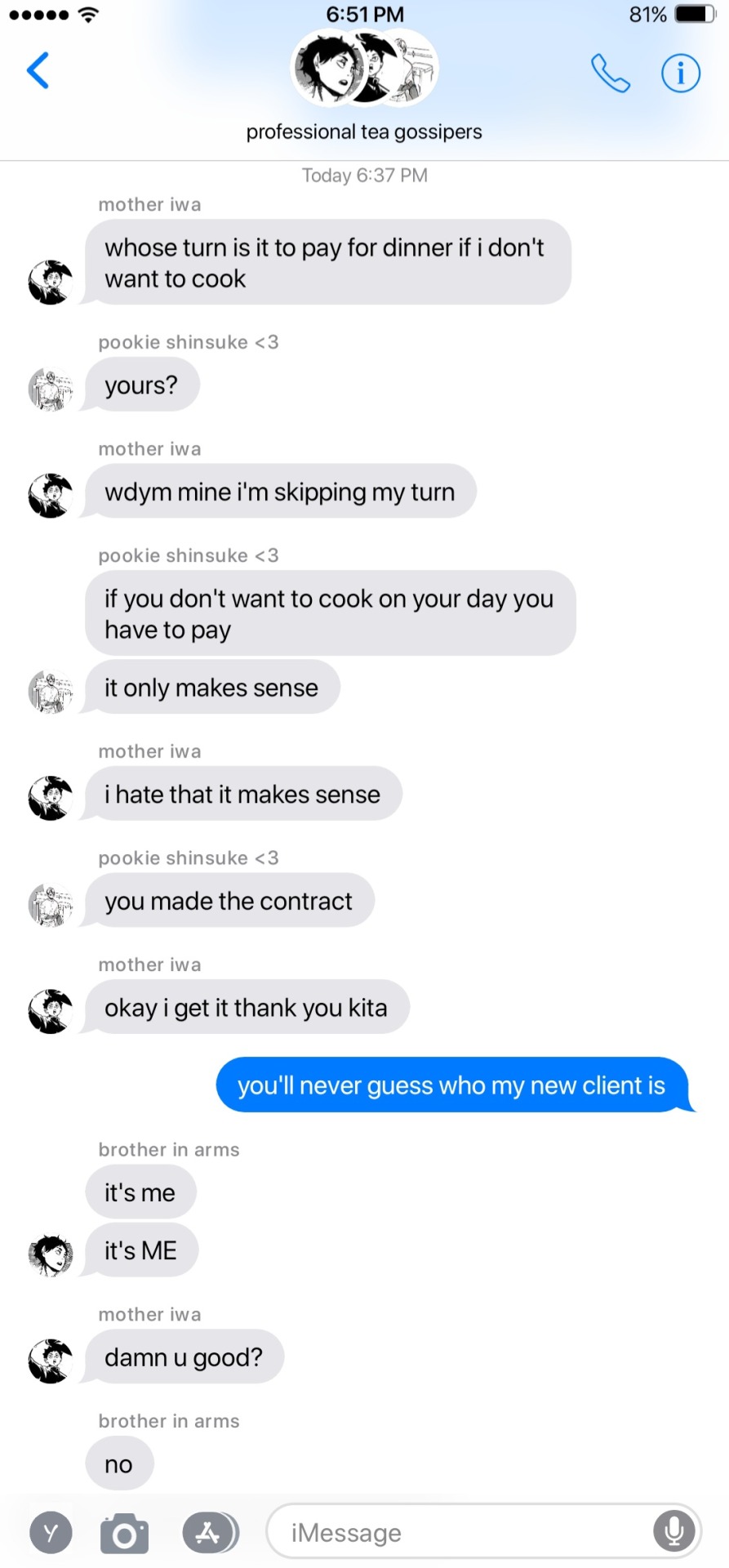Tap the 'no' message bubble
Screen dimensions: 729x1568
click(x=119, y=1464)
